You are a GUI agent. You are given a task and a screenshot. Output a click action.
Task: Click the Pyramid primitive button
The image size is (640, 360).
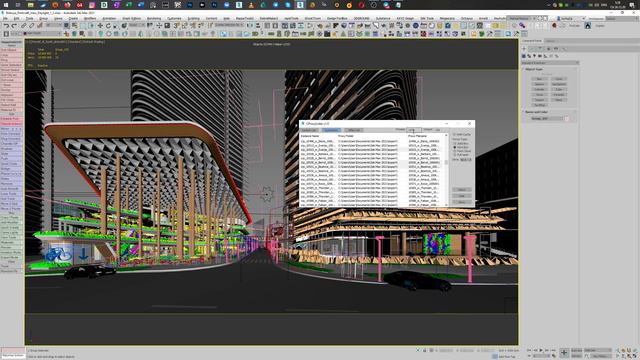559,95
